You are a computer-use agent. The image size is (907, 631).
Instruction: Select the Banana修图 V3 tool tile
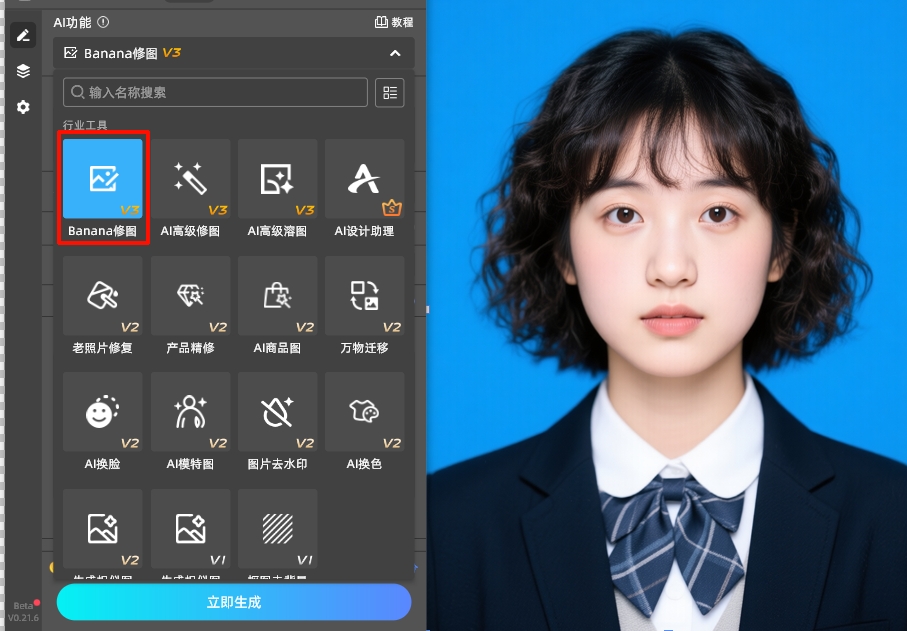pyautogui.click(x=103, y=180)
